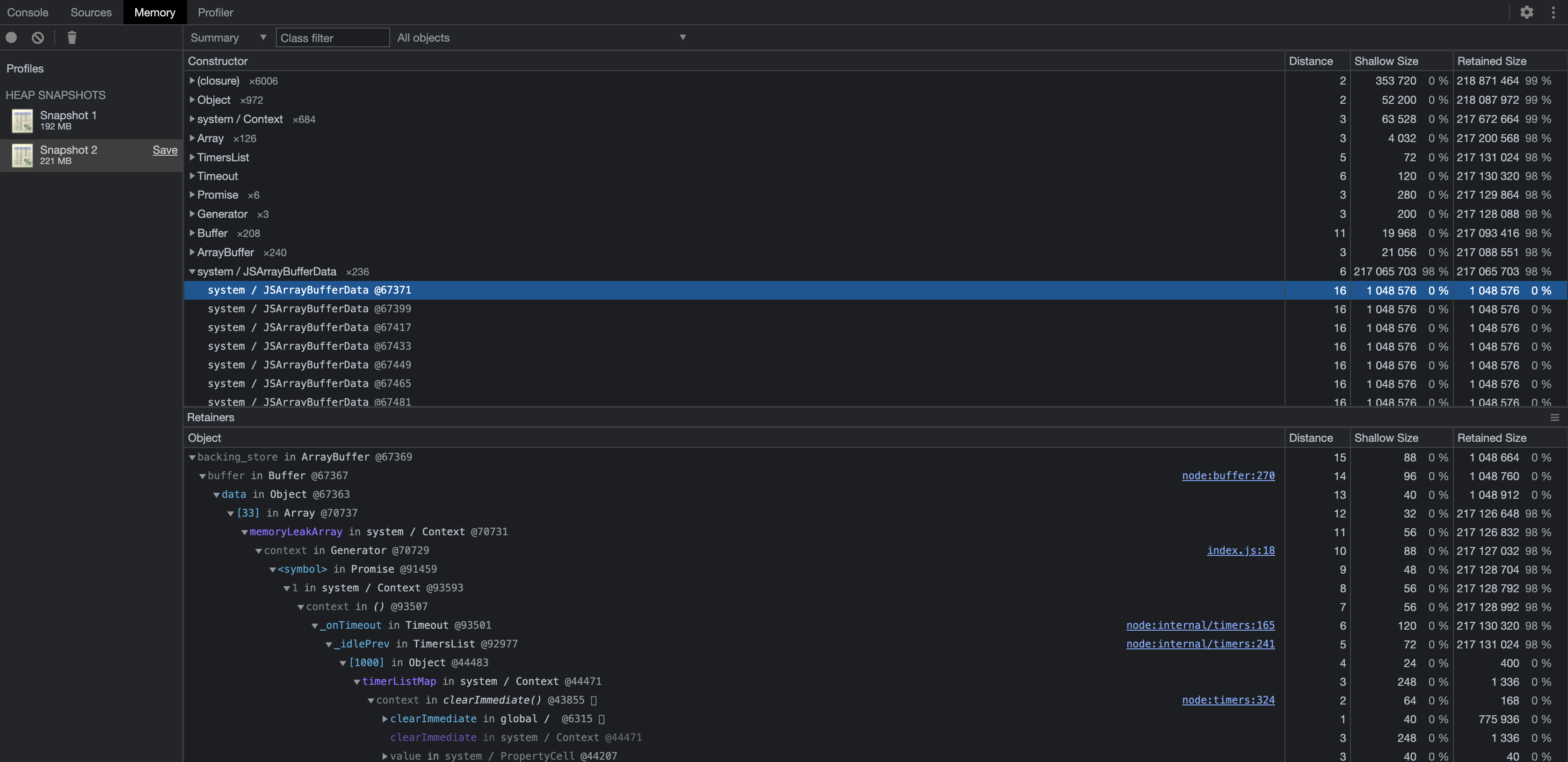This screenshot has height=762, width=1568.
Task: Expand clearImmediate in global @6315 retainer
Action: [385, 719]
